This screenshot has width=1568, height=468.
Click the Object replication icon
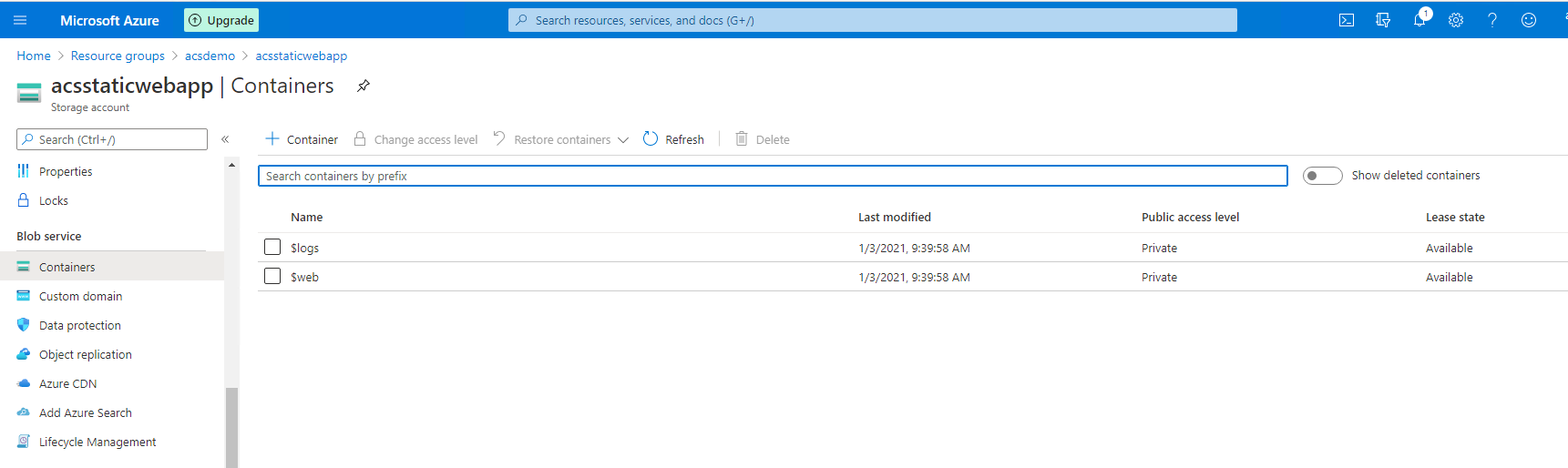24,354
